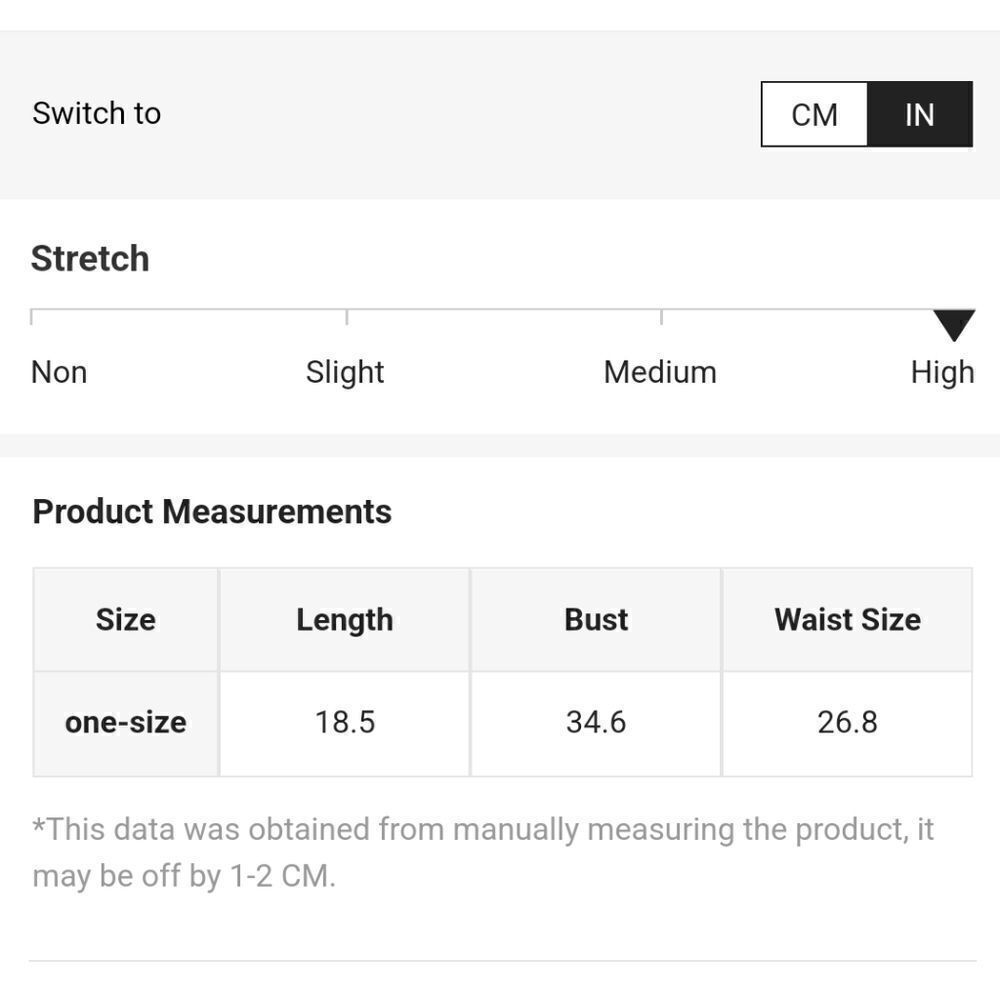This screenshot has width=1000, height=1000.
Task: Click the 26.8 waist value cell
Action: tap(848, 723)
